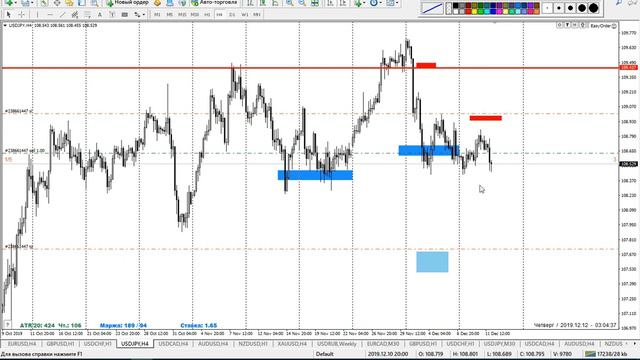Pick the horizontal line drawing tool
The width and height of the screenshot is (640, 360).
pyautogui.click(x=50, y=15)
